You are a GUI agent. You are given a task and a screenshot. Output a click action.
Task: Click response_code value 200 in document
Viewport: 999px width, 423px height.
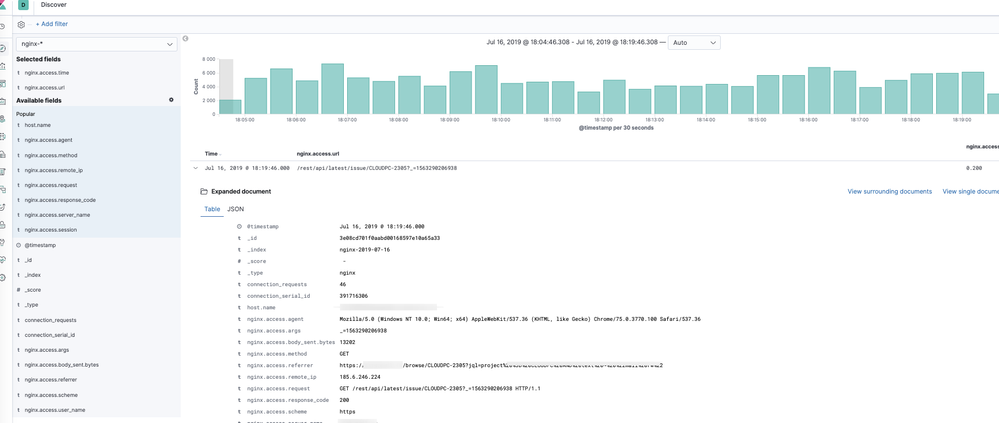point(345,400)
